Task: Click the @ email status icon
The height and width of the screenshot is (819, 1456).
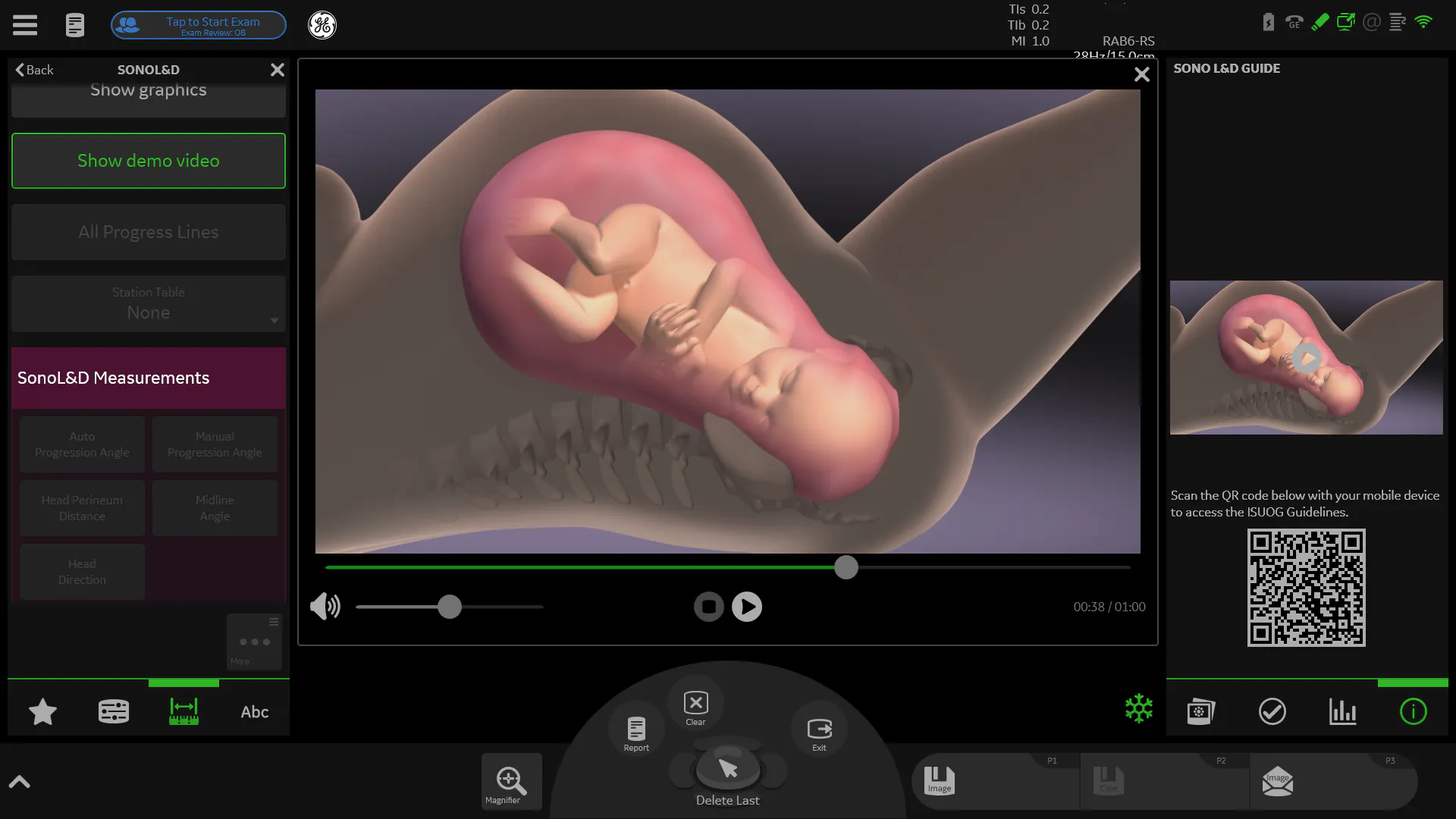Action: point(1372,22)
